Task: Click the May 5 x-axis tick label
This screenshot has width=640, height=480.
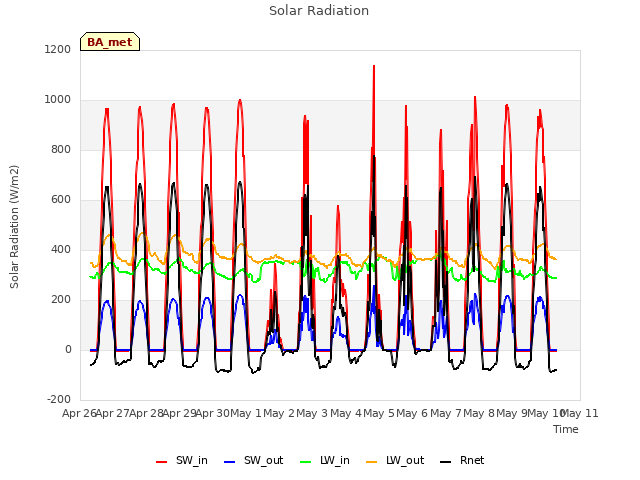Action: (379, 413)
